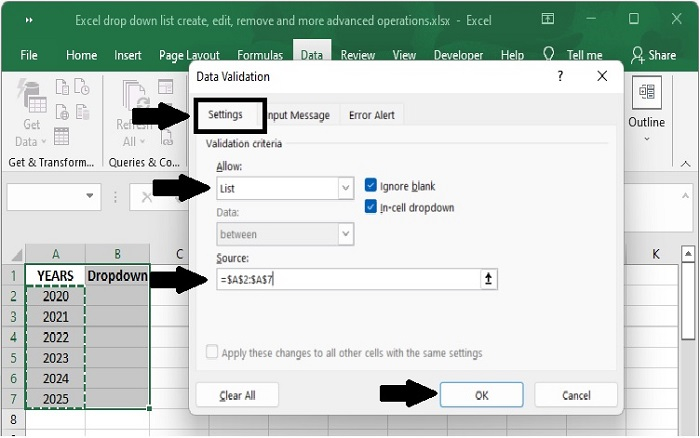
Task: Click the Clear All button
Action: pos(237,395)
